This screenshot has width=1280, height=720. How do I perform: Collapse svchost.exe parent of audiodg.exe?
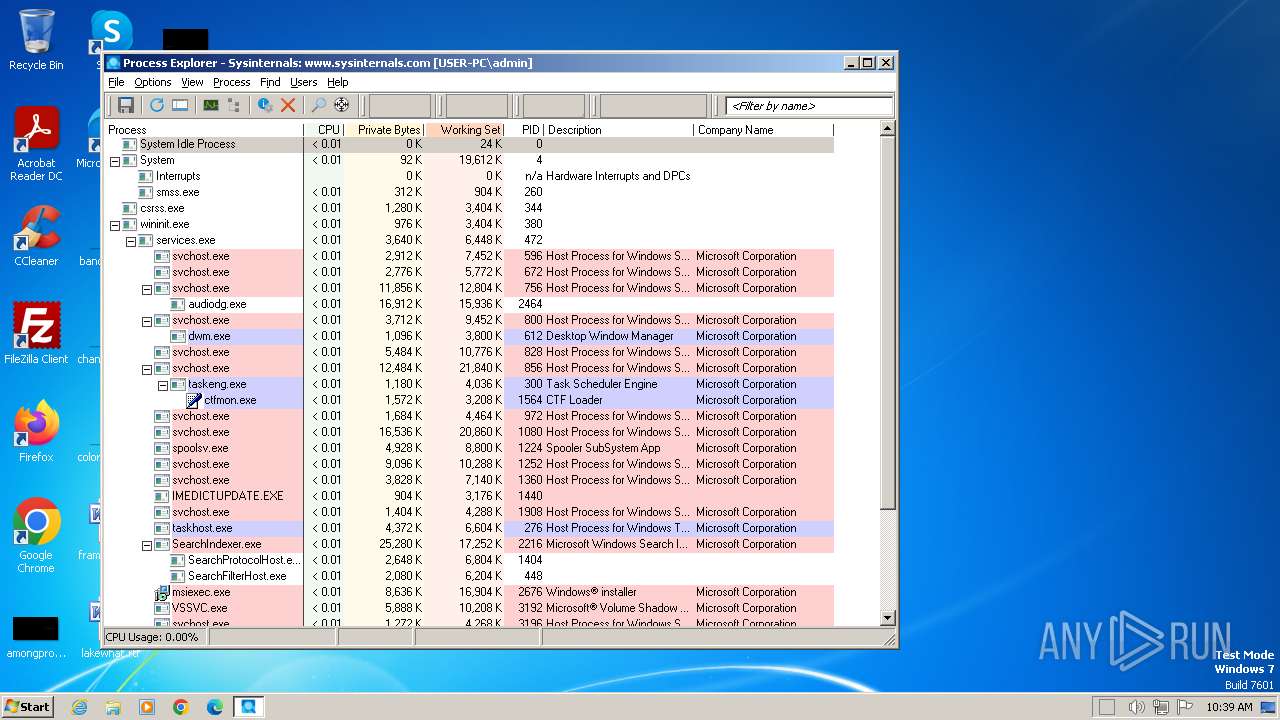[x=147, y=289]
